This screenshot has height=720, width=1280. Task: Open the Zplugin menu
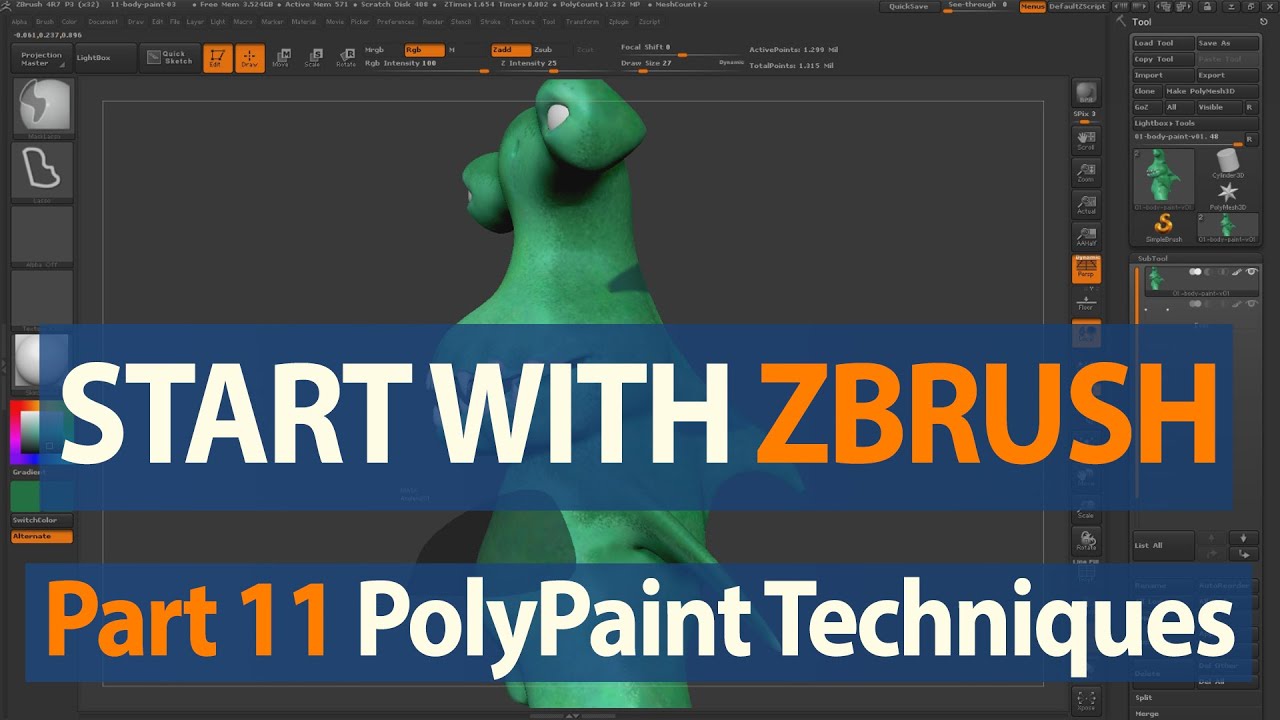[x=619, y=21]
